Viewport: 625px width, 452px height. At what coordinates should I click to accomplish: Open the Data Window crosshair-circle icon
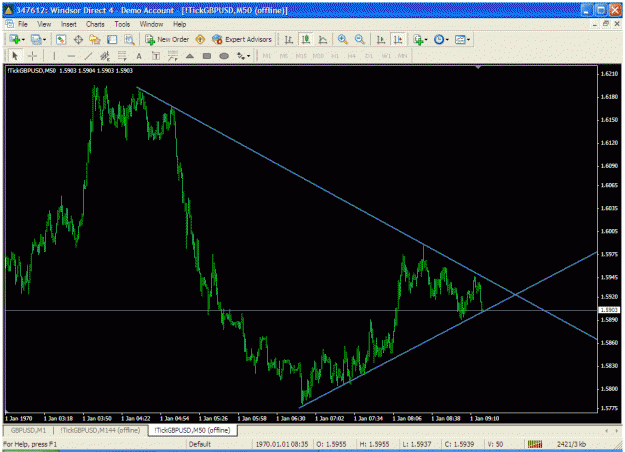[78, 39]
